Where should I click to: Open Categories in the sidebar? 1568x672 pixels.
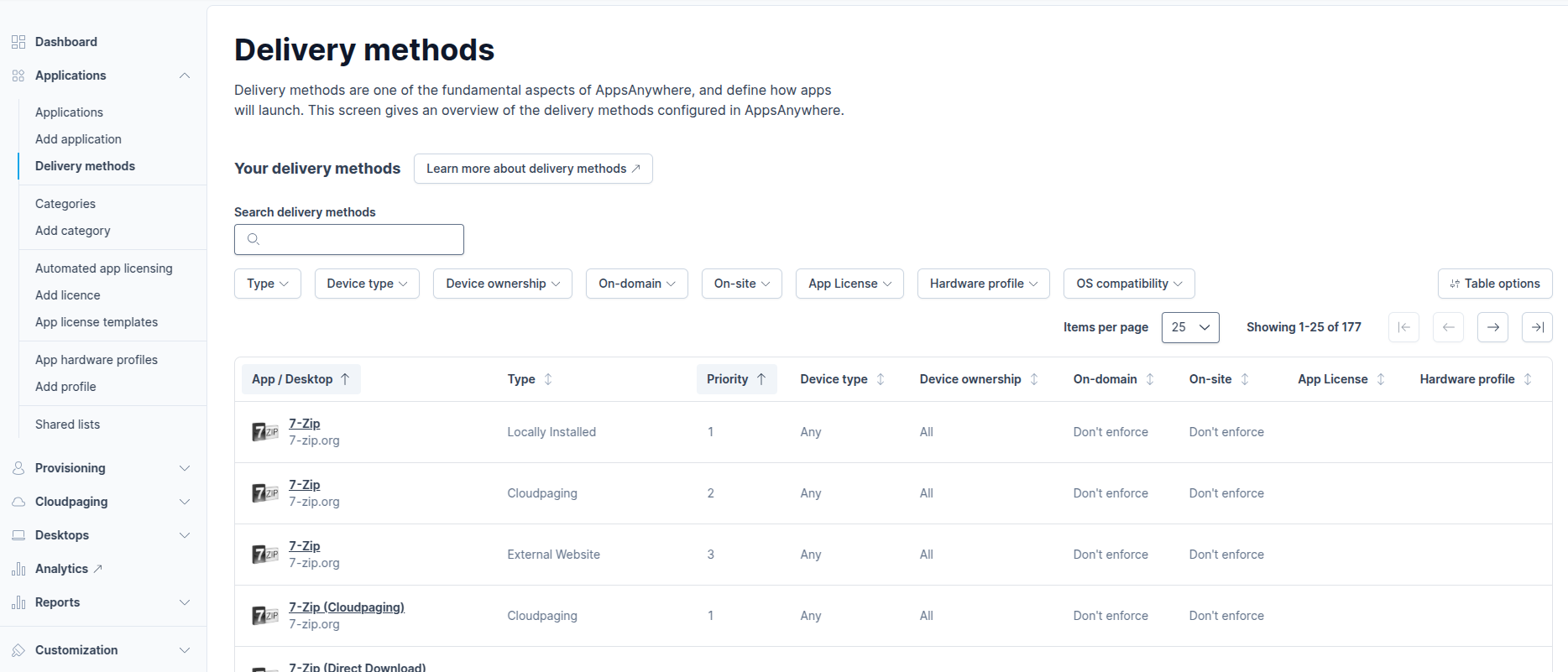coord(65,204)
